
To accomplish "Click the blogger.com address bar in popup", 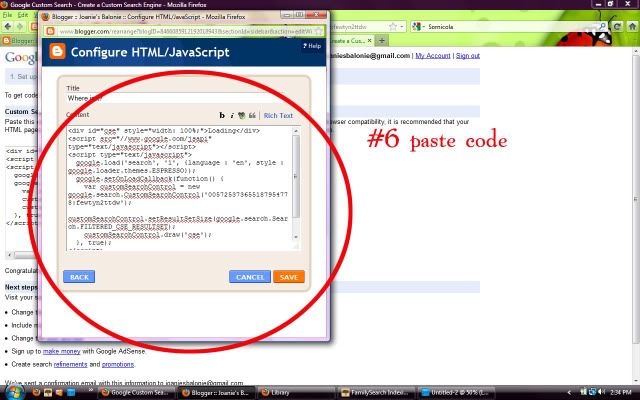I will [186, 31].
